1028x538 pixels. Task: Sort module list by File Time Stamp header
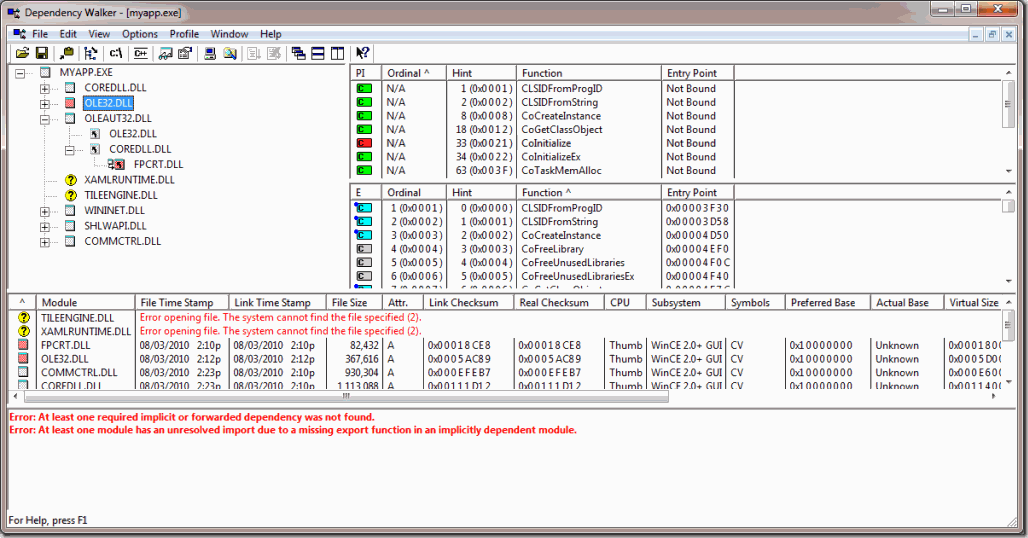point(182,302)
